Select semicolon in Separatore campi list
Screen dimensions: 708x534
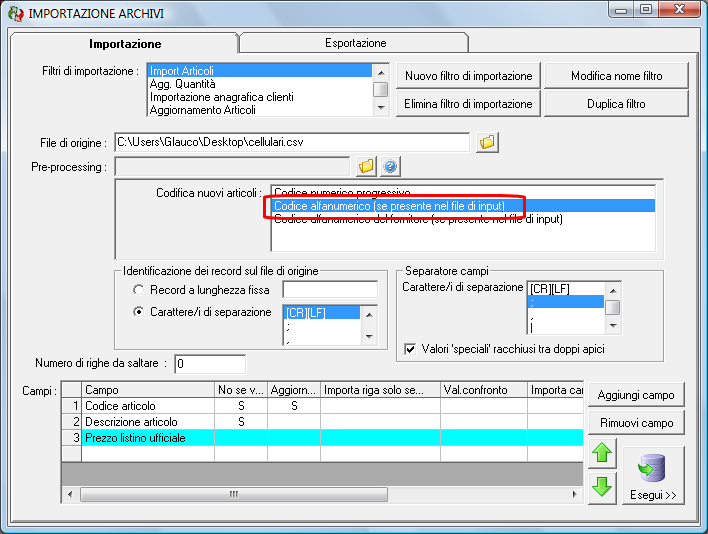coord(566,302)
